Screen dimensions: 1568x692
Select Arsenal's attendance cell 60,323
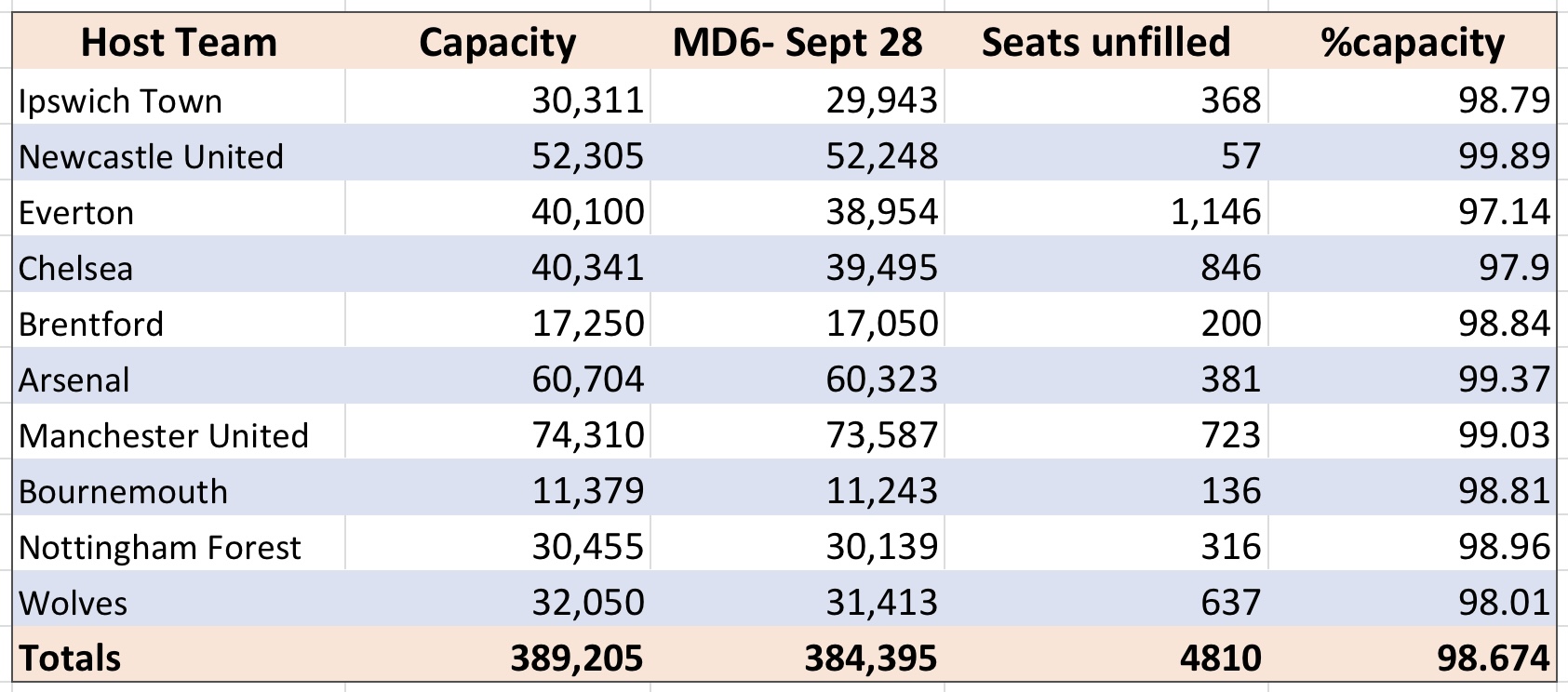click(797, 376)
